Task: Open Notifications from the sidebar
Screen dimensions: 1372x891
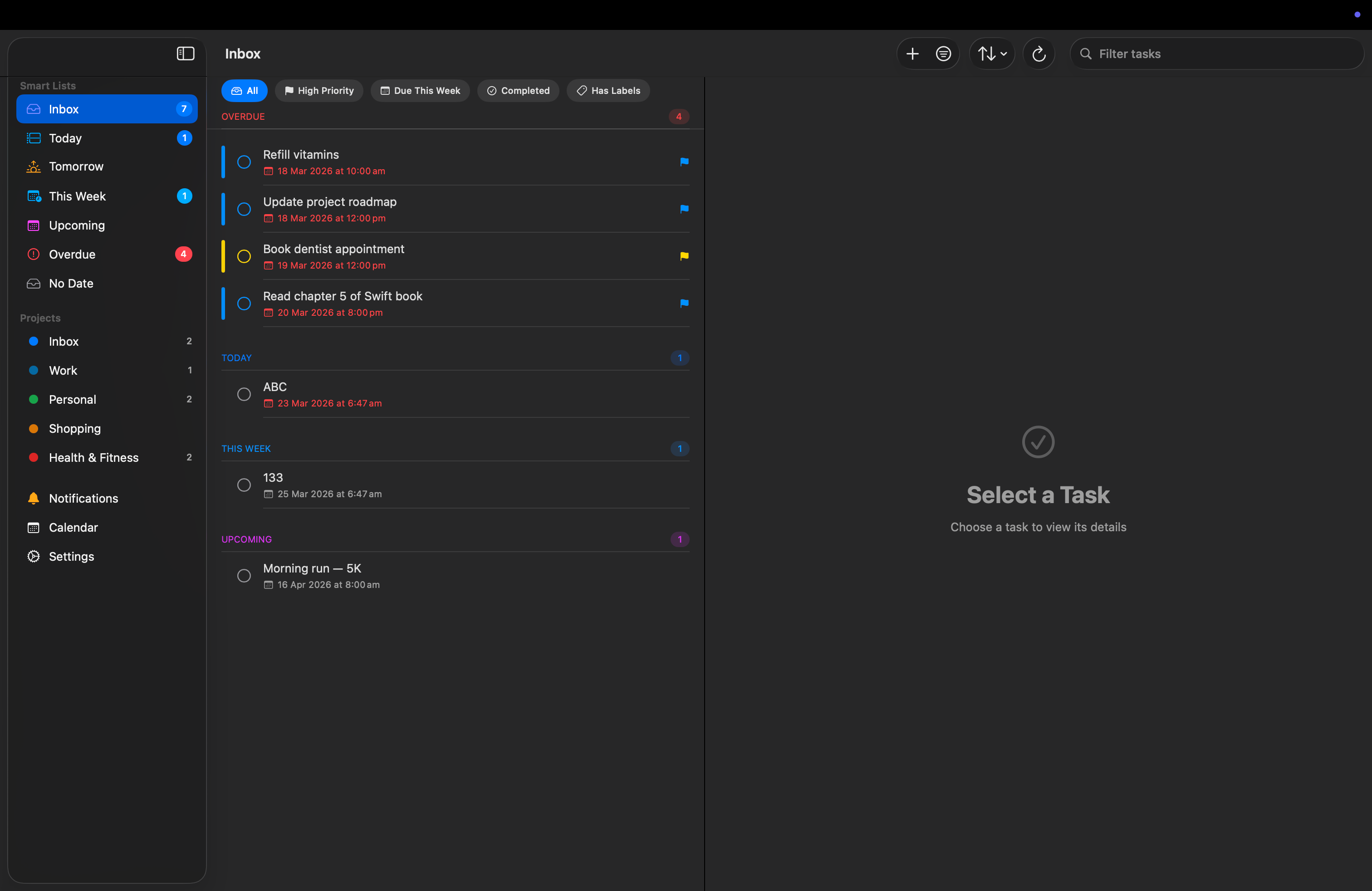Action: tap(107, 499)
